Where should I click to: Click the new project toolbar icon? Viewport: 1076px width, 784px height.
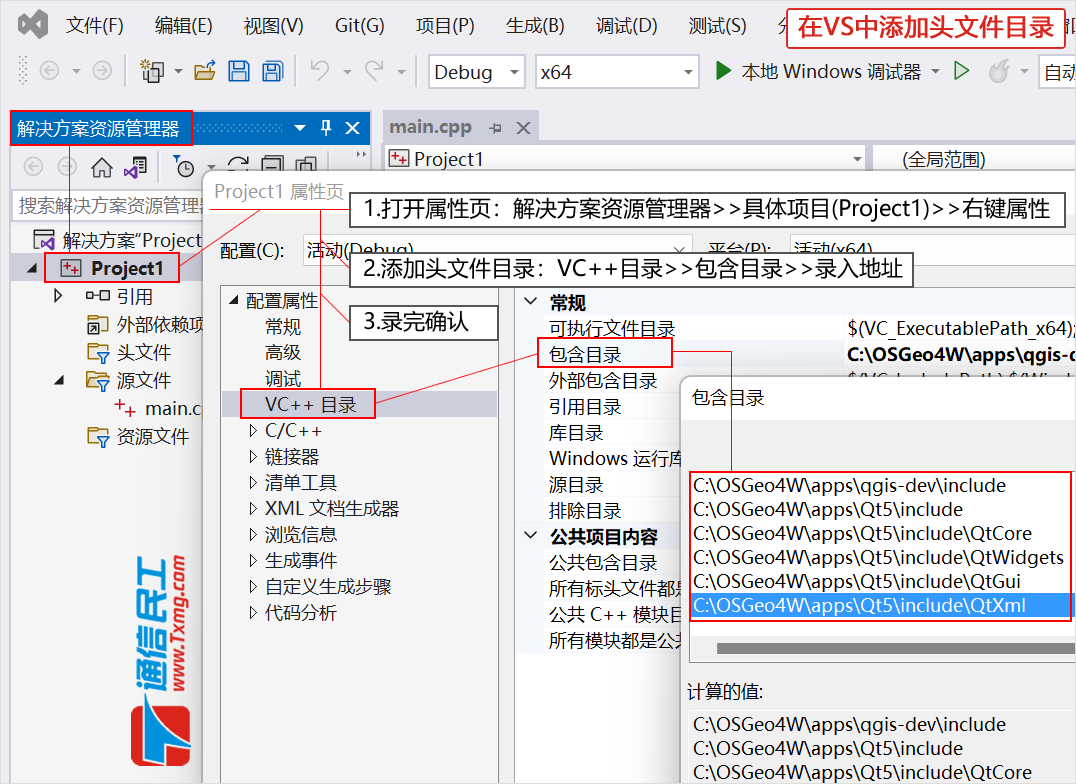pos(152,71)
